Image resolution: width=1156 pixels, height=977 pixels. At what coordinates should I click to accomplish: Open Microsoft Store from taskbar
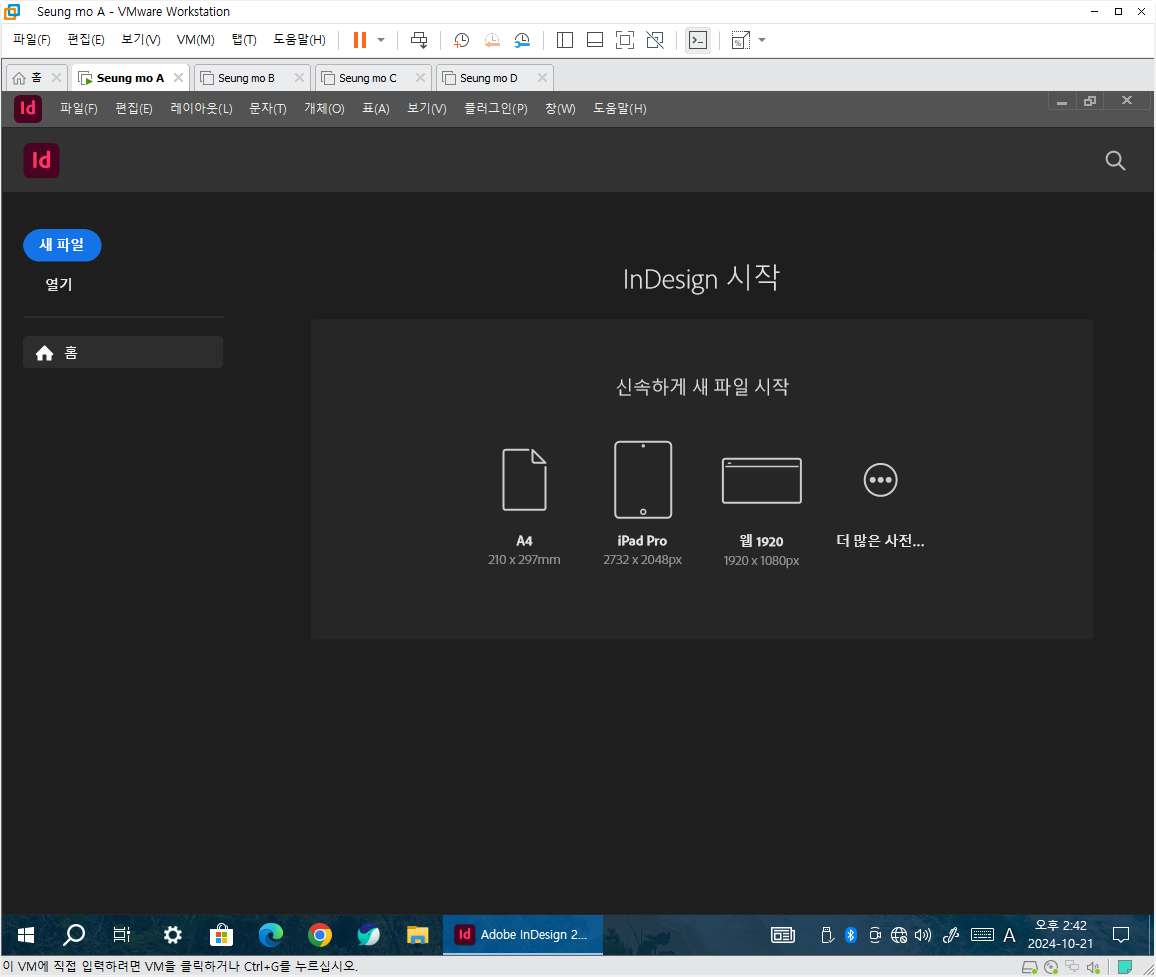coord(221,935)
